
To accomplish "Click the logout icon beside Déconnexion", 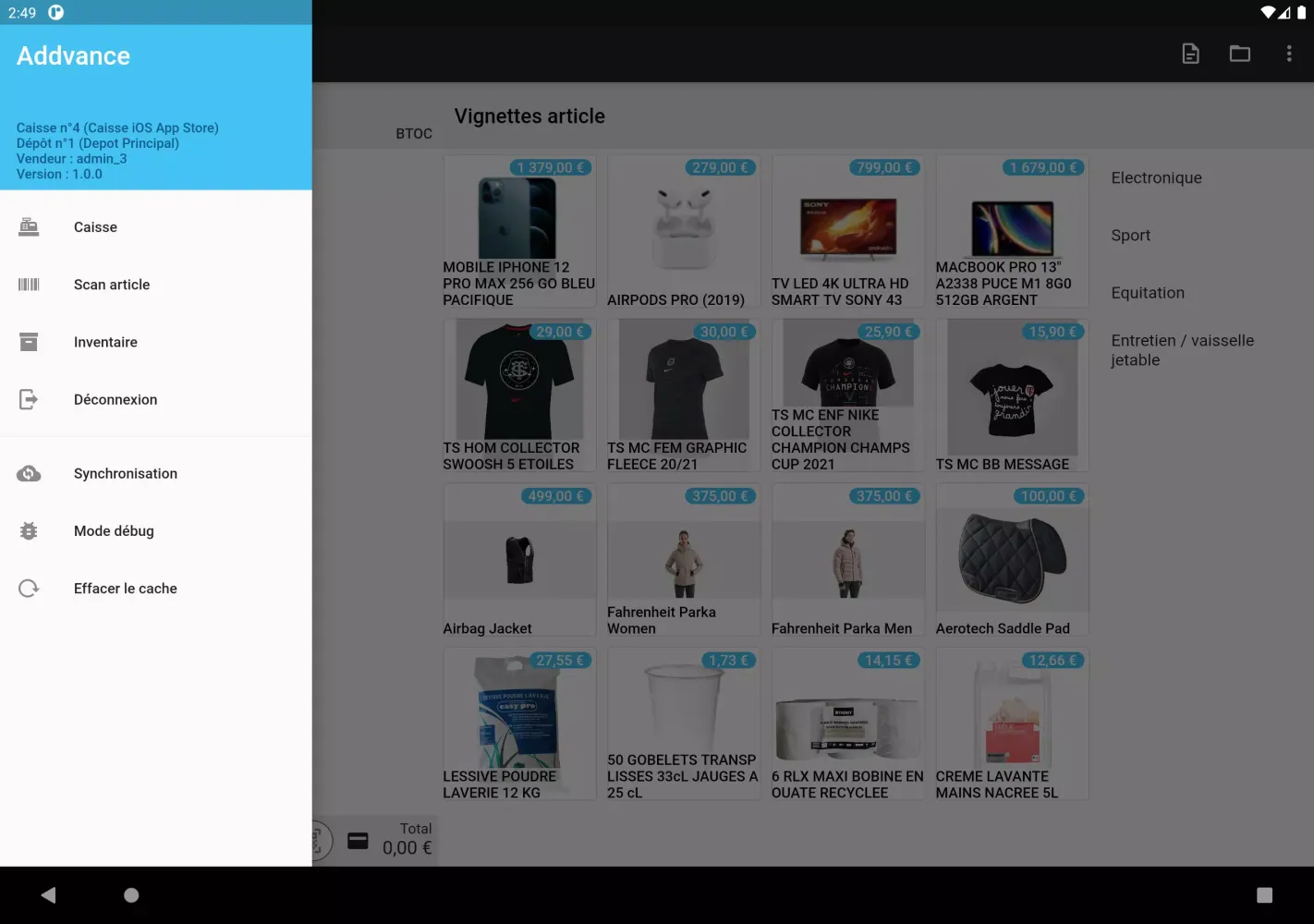I will point(29,399).
